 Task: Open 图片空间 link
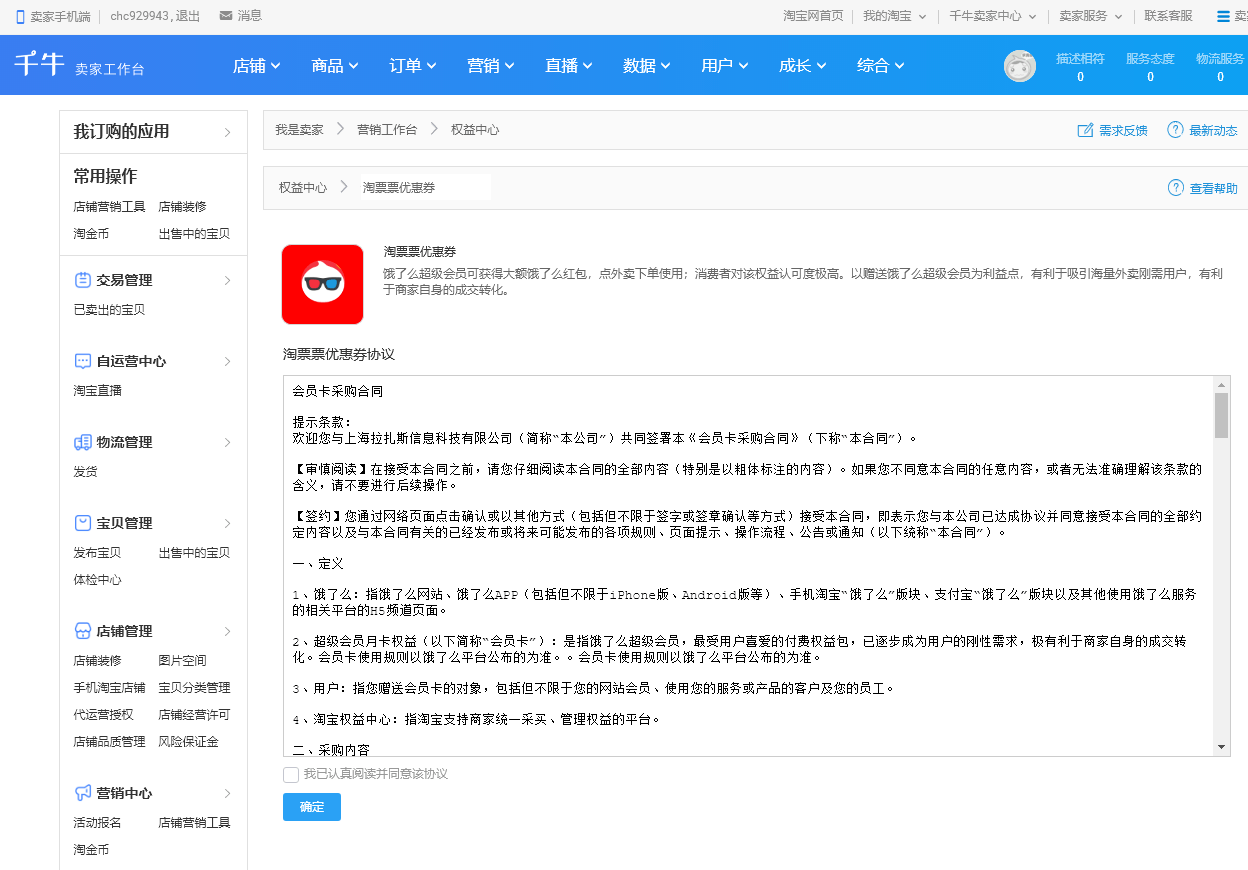pyautogui.click(x=183, y=661)
